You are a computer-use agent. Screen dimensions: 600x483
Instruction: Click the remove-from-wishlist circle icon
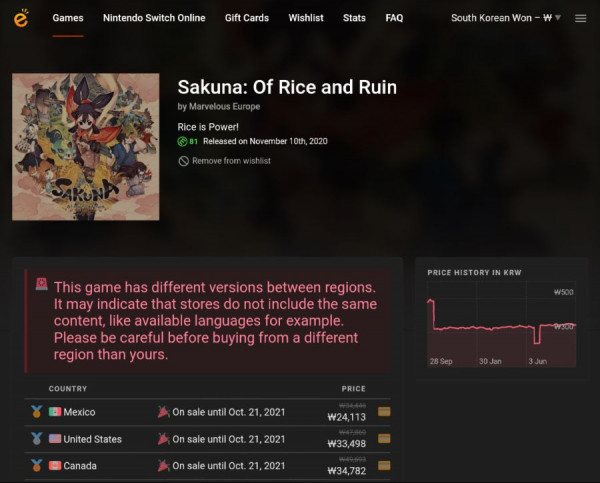(x=184, y=161)
